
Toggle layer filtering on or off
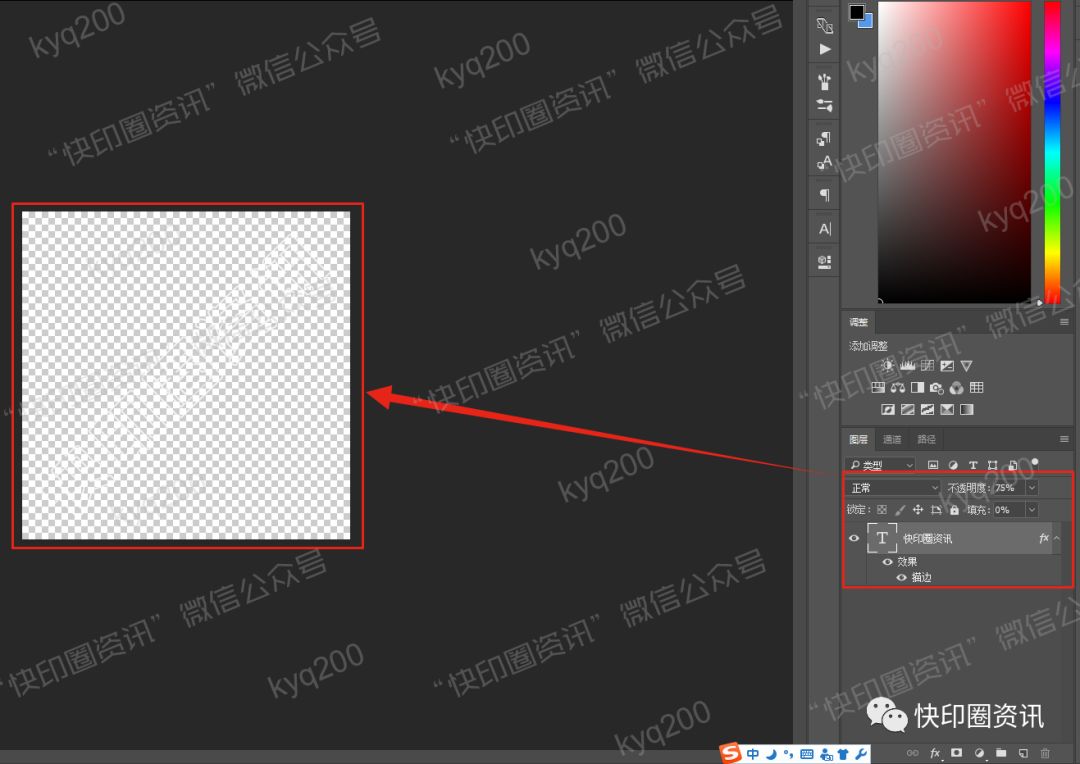click(1035, 462)
